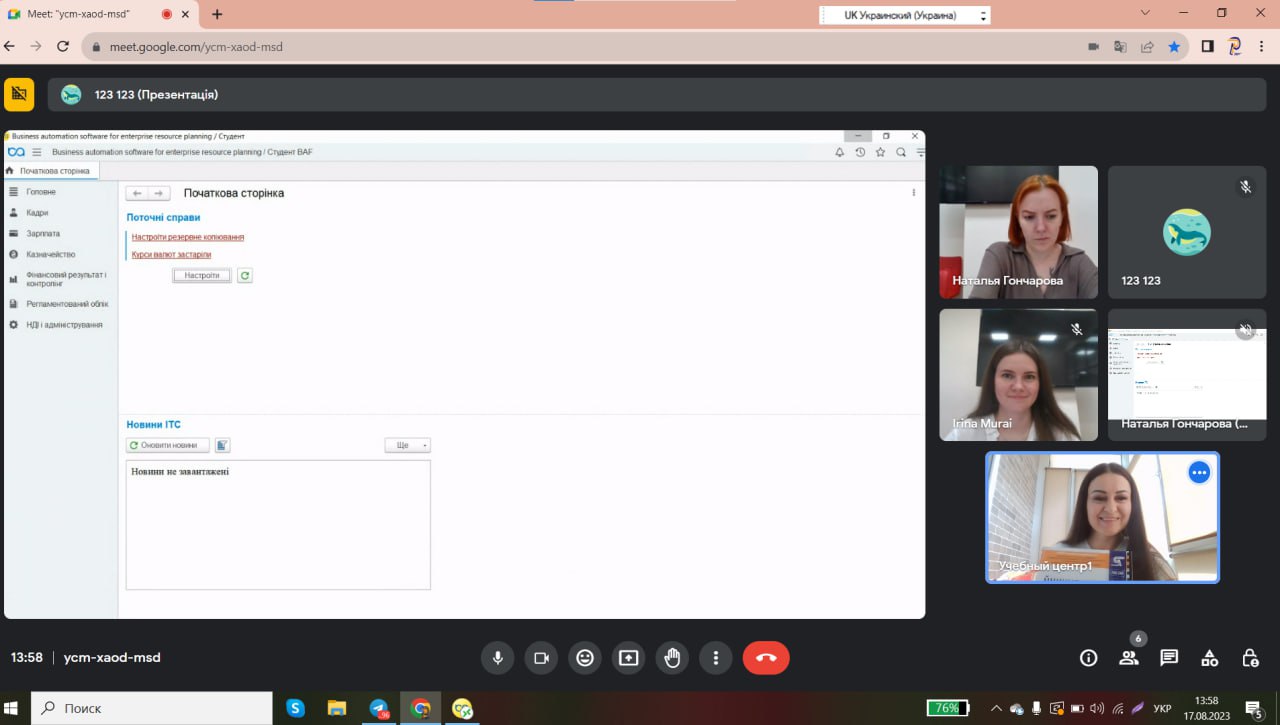The width and height of the screenshot is (1280, 725).
Task: Open the UK Ukrainian language dropdown
Action: point(904,15)
